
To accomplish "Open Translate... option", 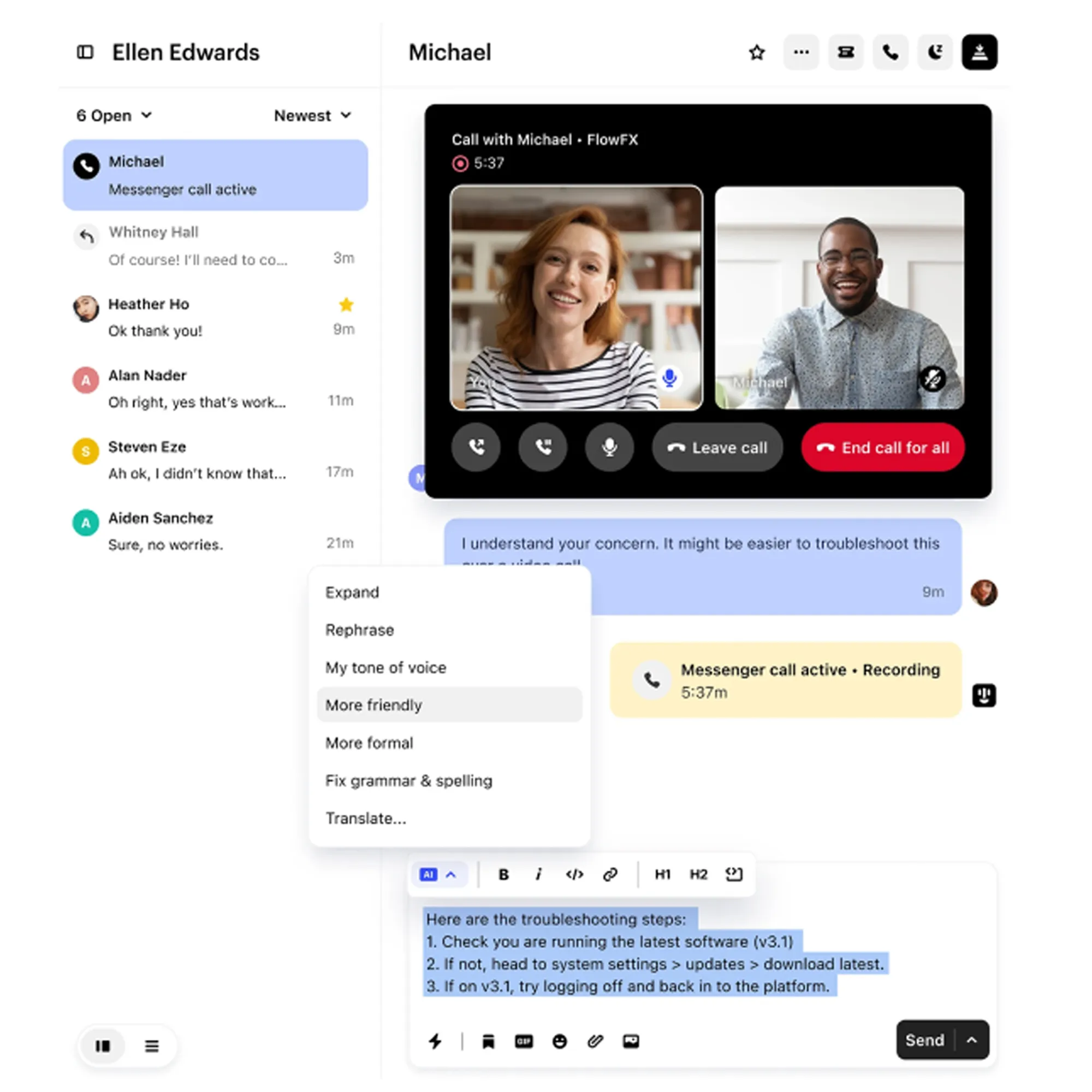I will [449, 818].
